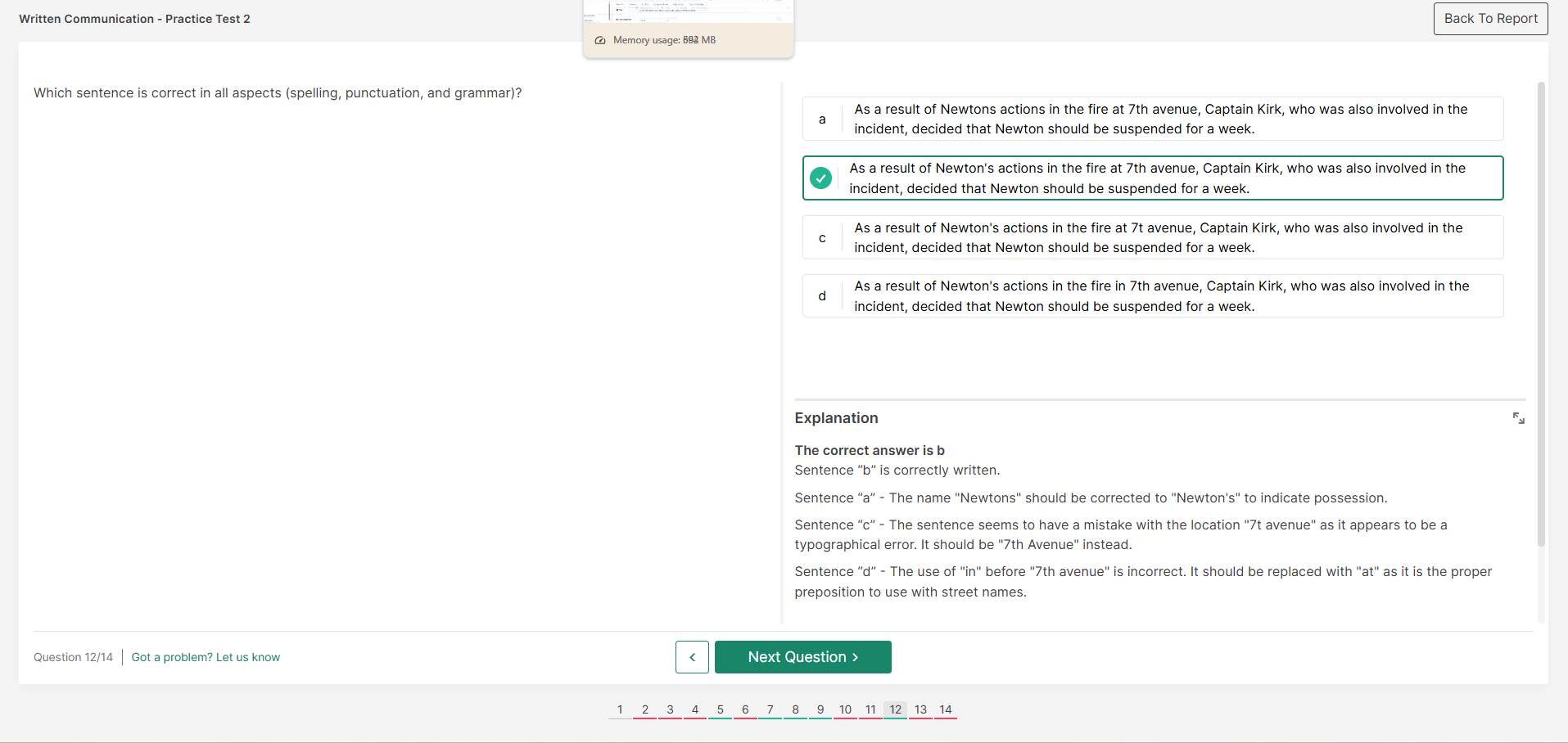Click the memory usage gauge icon
Screen dimensions: 1568x743
600,40
